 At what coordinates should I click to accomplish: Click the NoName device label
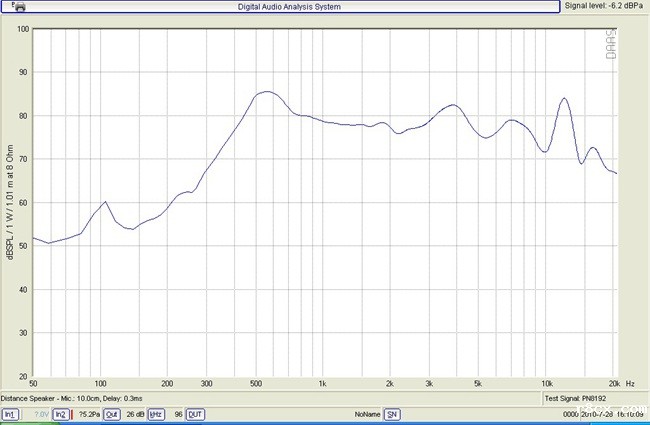(366, 414)
